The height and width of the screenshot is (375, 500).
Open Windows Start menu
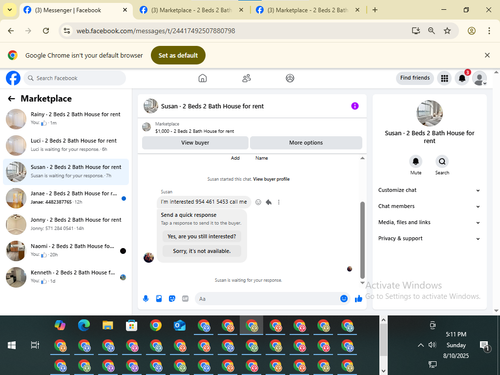12,345
